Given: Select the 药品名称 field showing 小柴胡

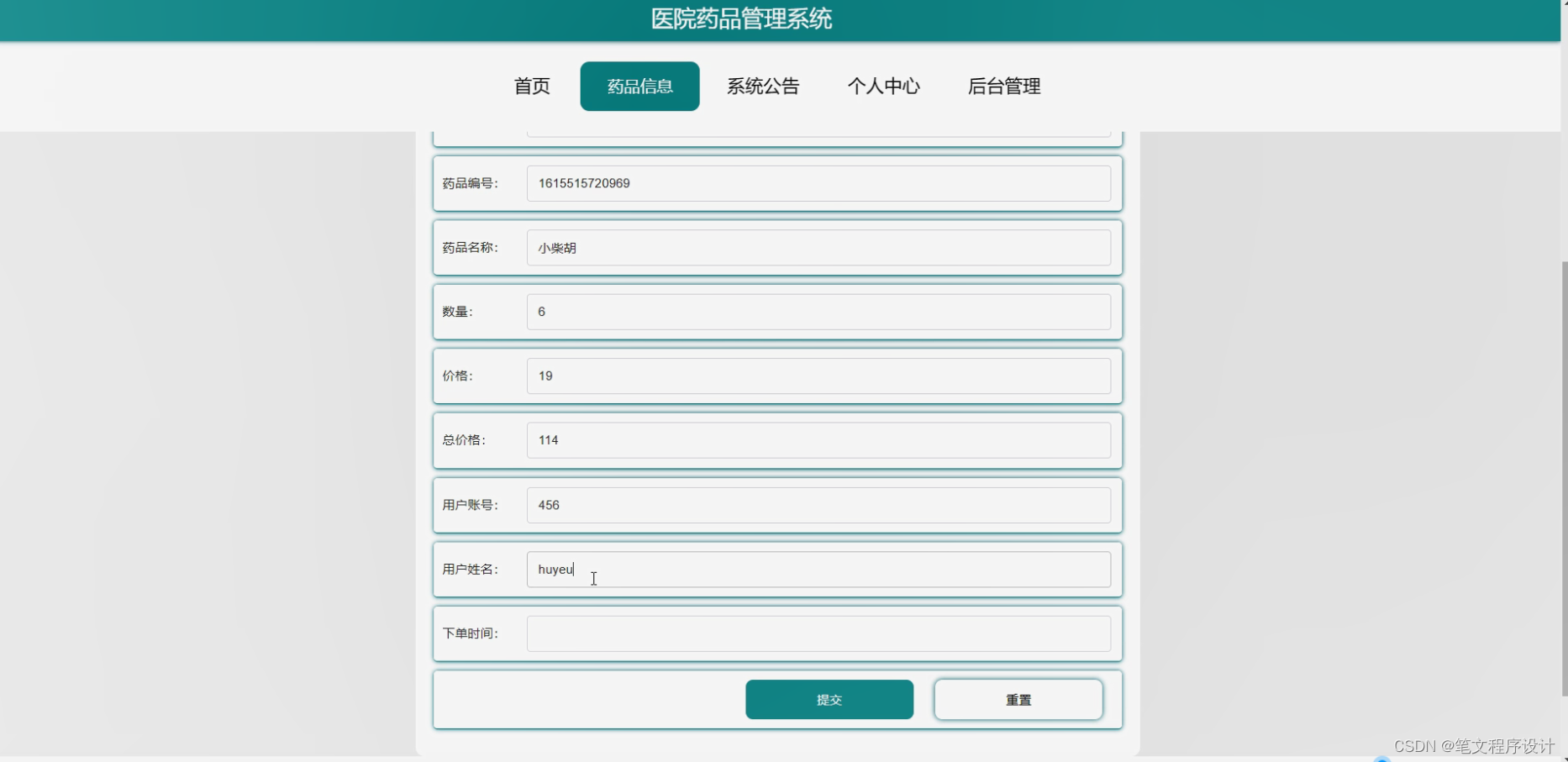Looking at the screenshot, I should [x=818, y=247].
